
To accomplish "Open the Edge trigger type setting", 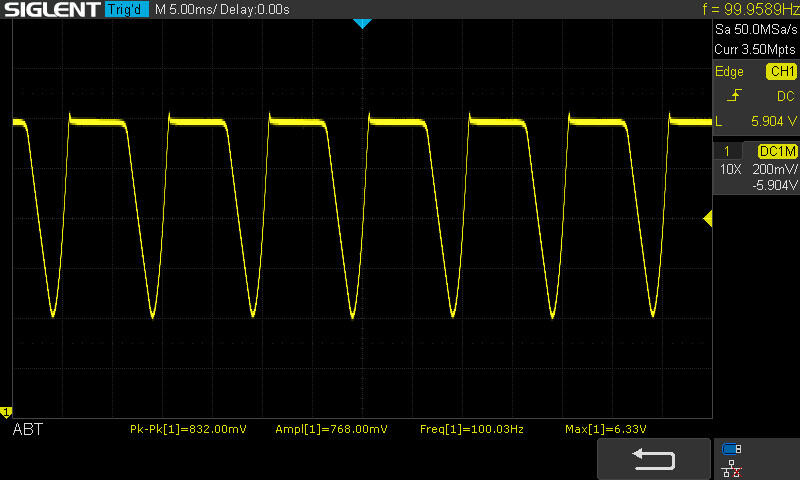I will 729,72.
